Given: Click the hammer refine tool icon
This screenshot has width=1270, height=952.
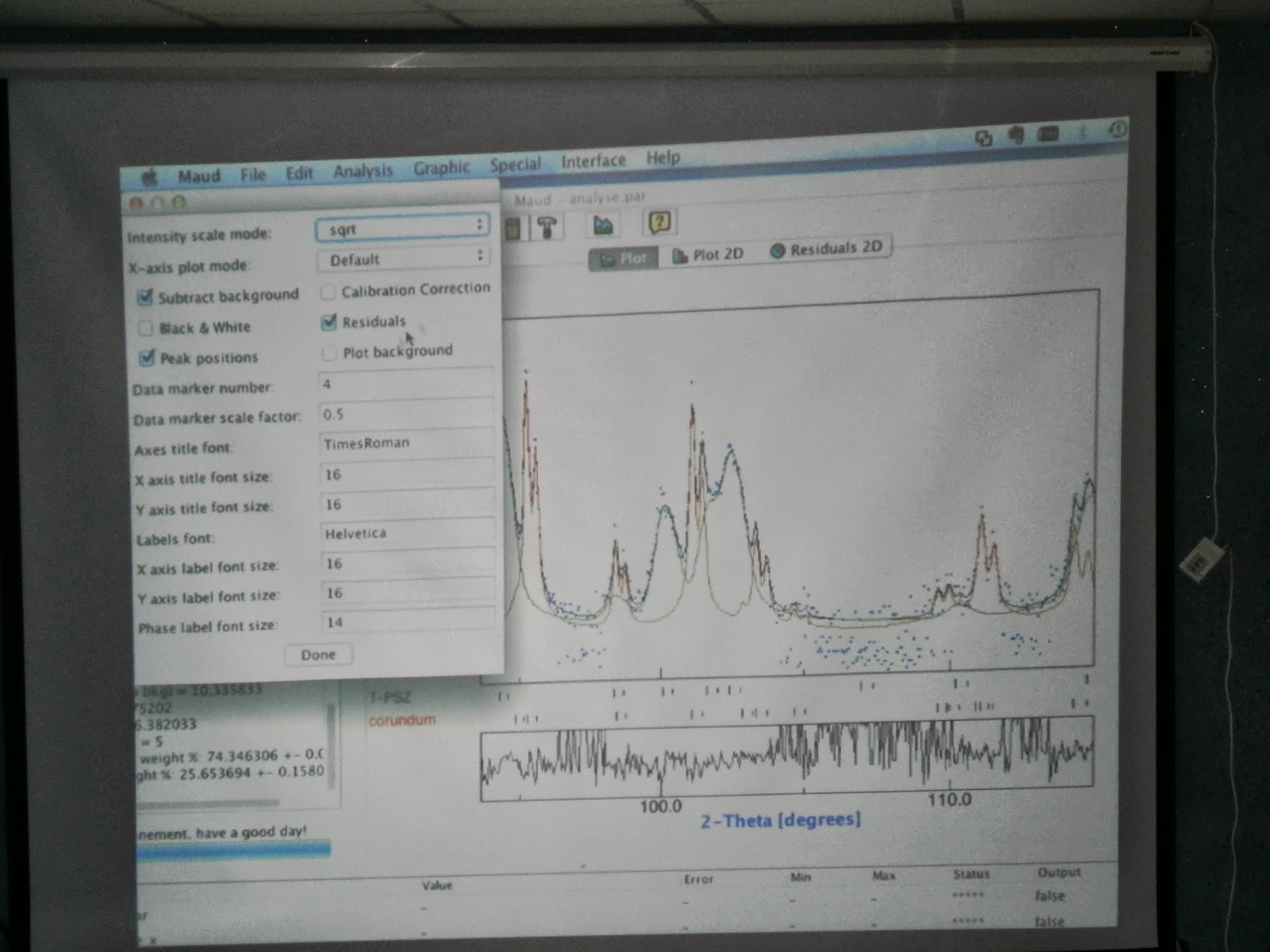Looking at the screenshot, I should (x=546, y=227).
